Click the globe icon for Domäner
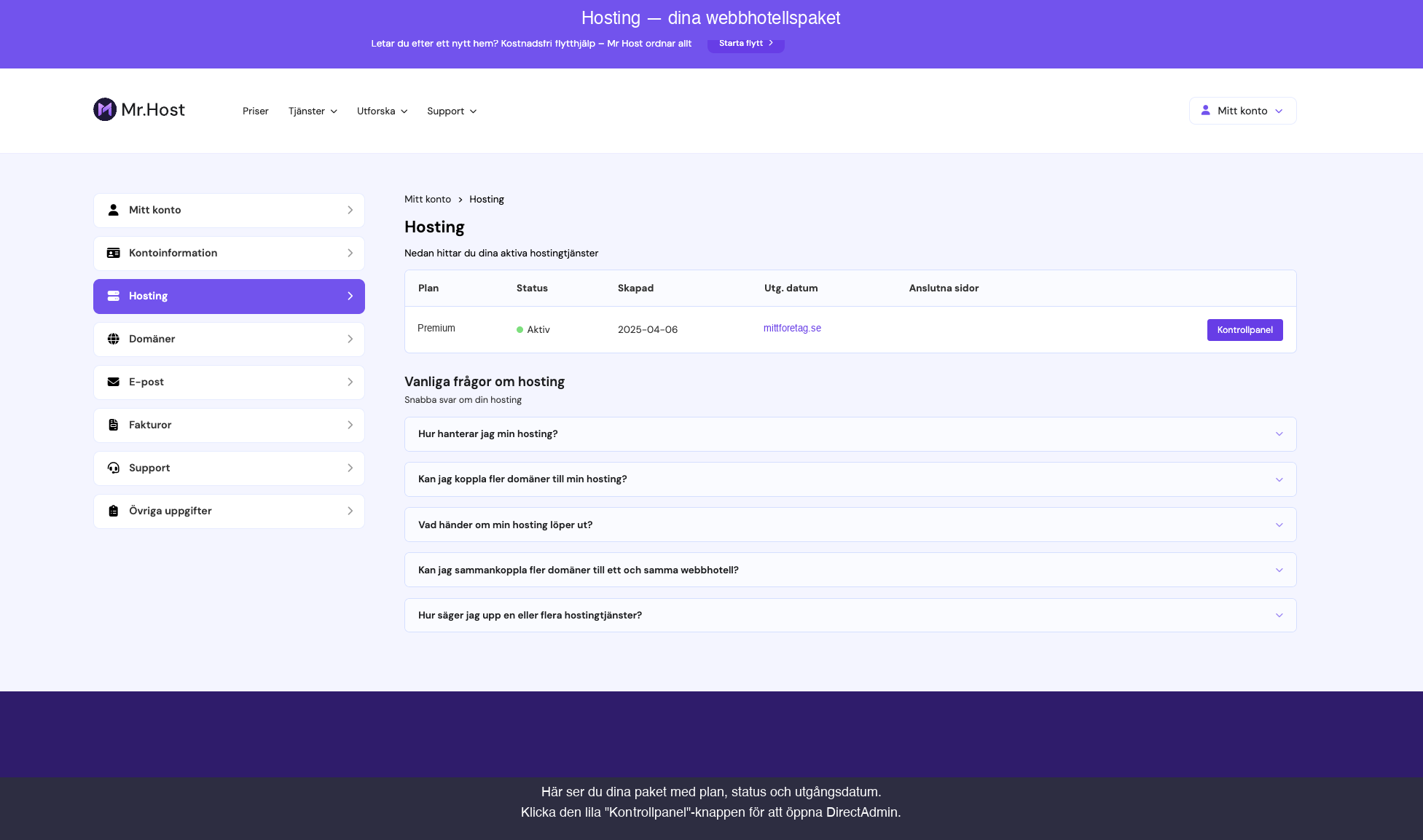This screenshot has width=1423, height=840. tap(114, 339)
